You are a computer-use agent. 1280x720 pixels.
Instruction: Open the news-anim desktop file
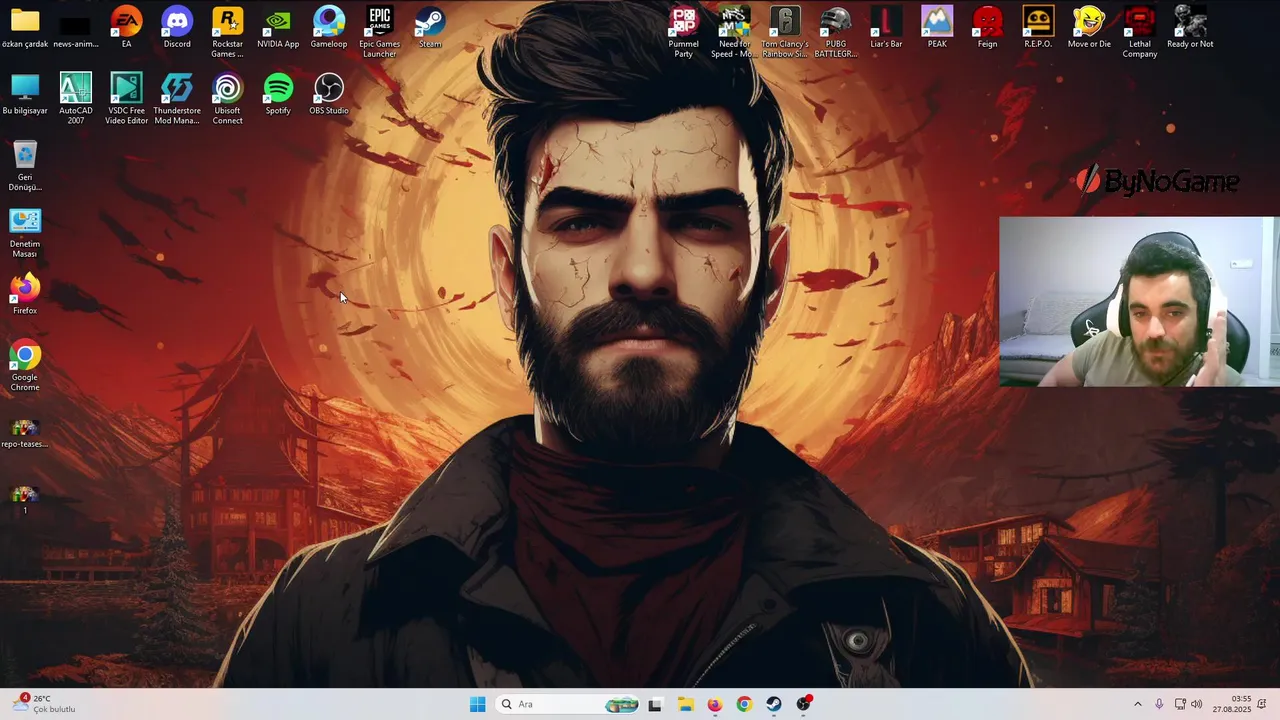pos(76,28)
